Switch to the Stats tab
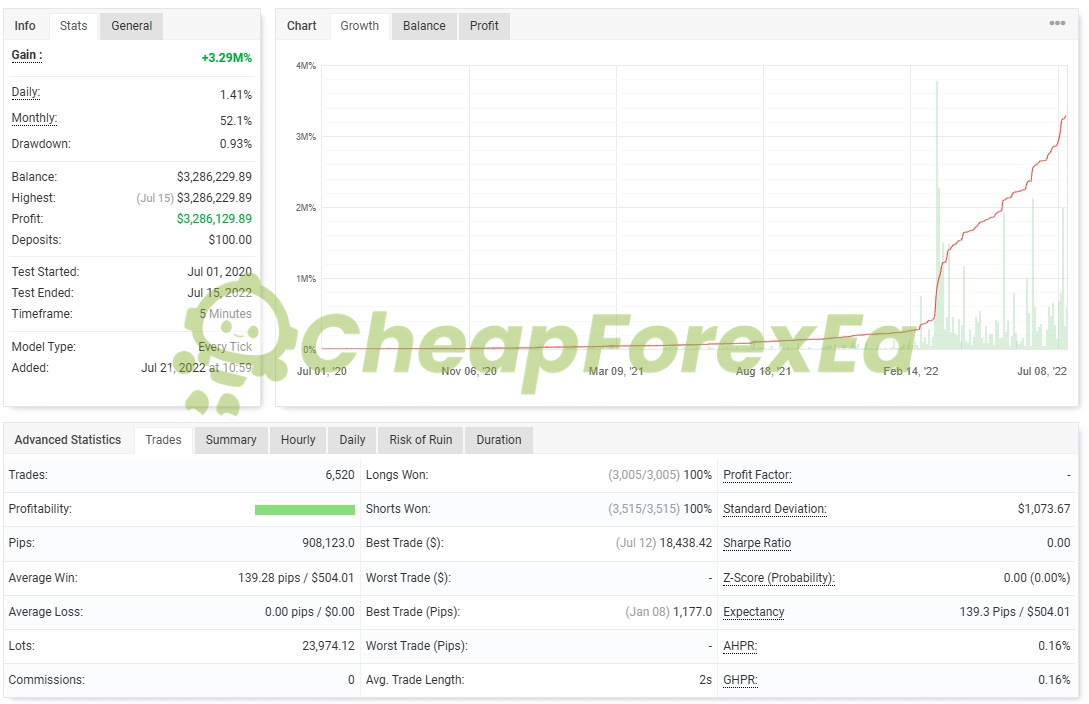1089x704 pixels. click(73, 26)
